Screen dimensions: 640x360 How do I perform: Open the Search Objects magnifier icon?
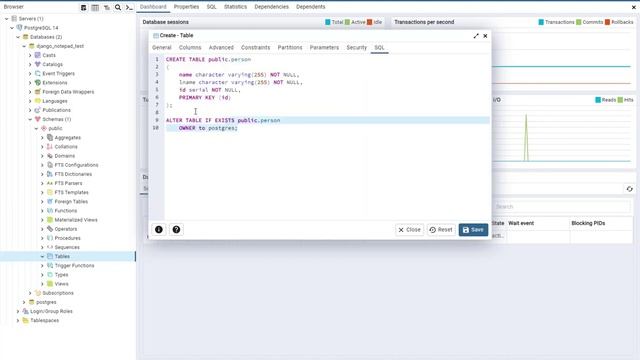(118, 7)
